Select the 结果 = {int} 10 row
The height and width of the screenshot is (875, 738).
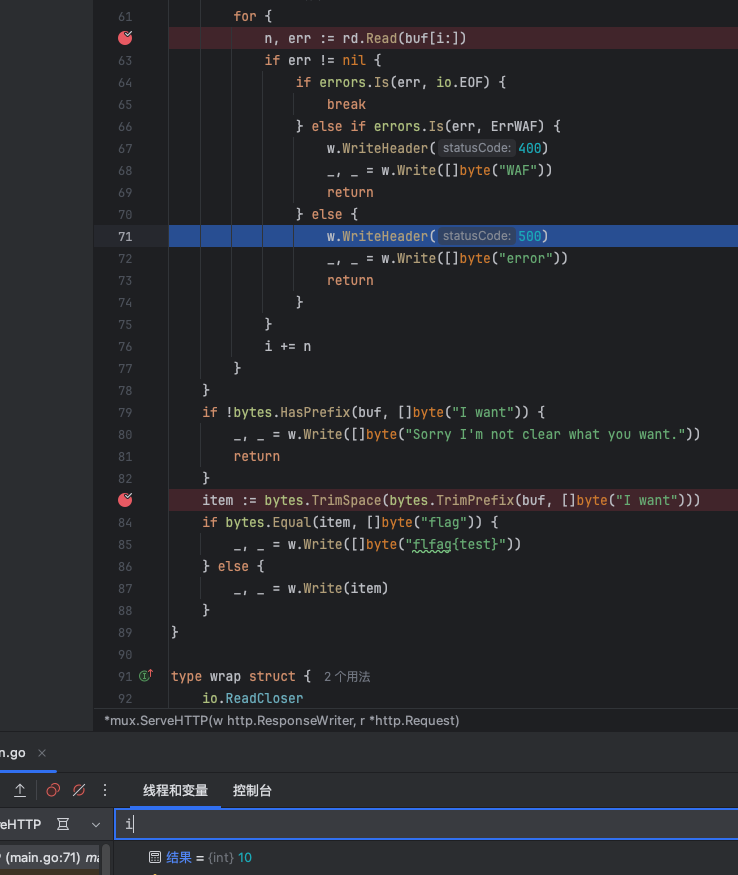426,857
